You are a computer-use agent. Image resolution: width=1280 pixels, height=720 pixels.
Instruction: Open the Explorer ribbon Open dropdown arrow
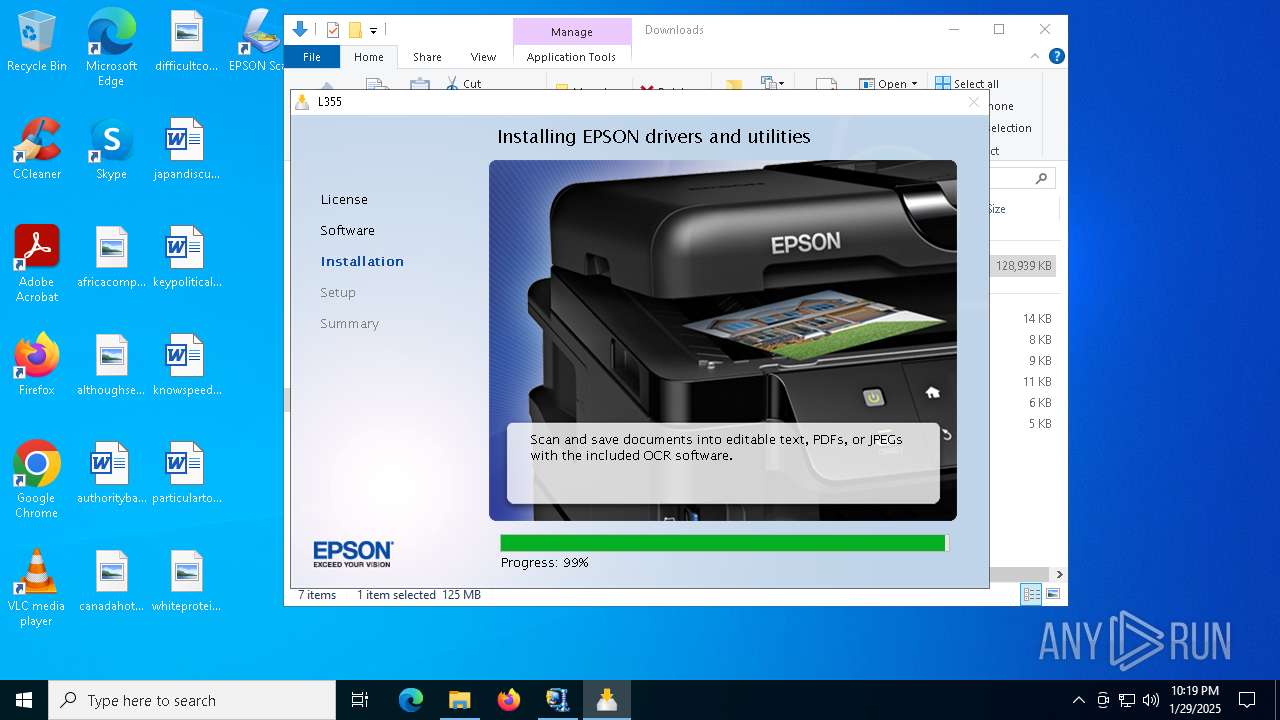[914, 84]
